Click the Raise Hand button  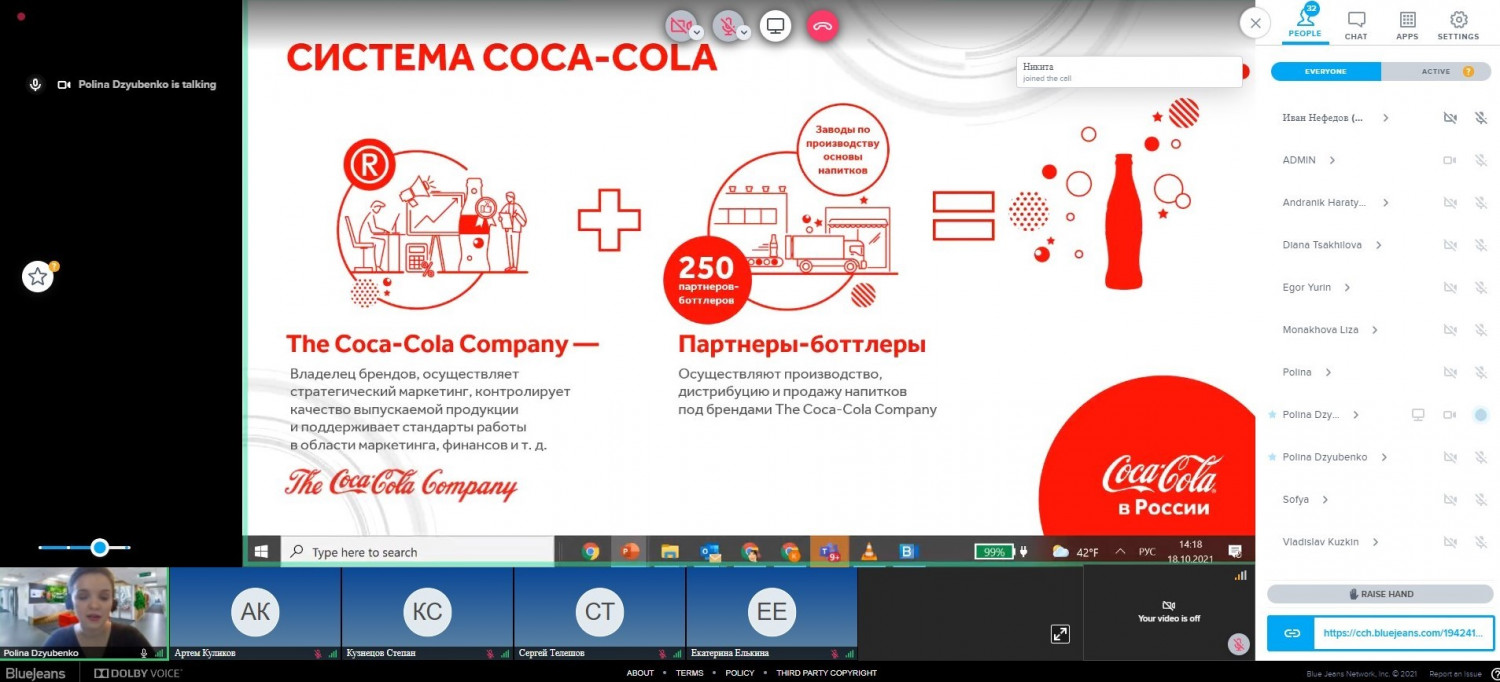pyautogui.click(x=1380, y=594)
